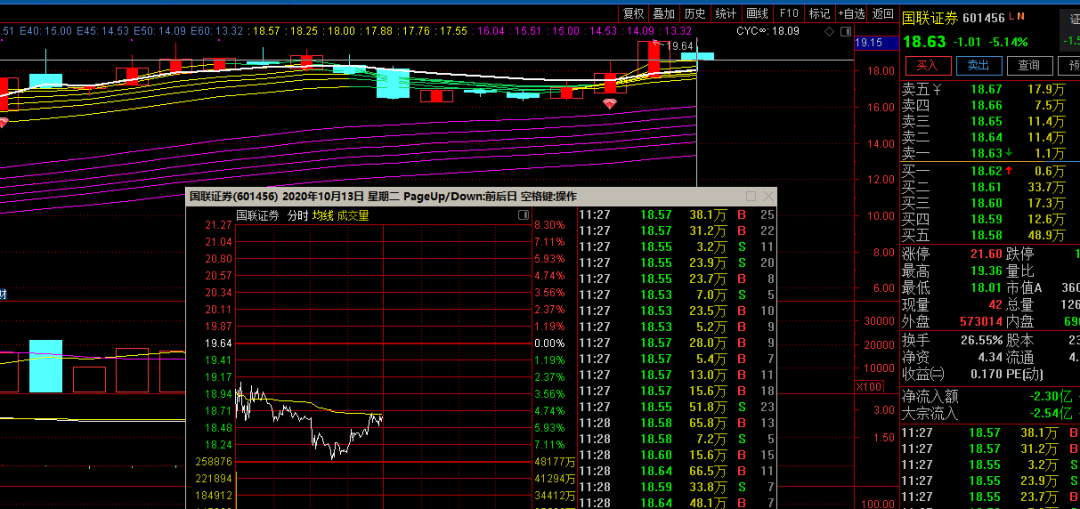Toggle side panel icon in 分时 popup header
Viewport: 1080px width, 509px height.
(x=523, y=216)
